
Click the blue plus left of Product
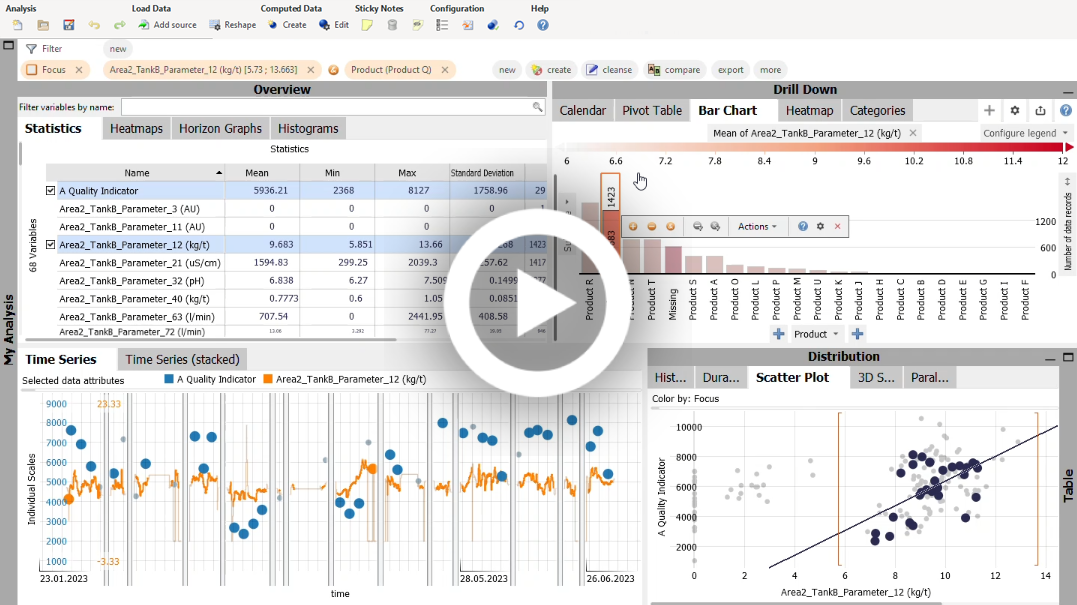coord(779,334)
